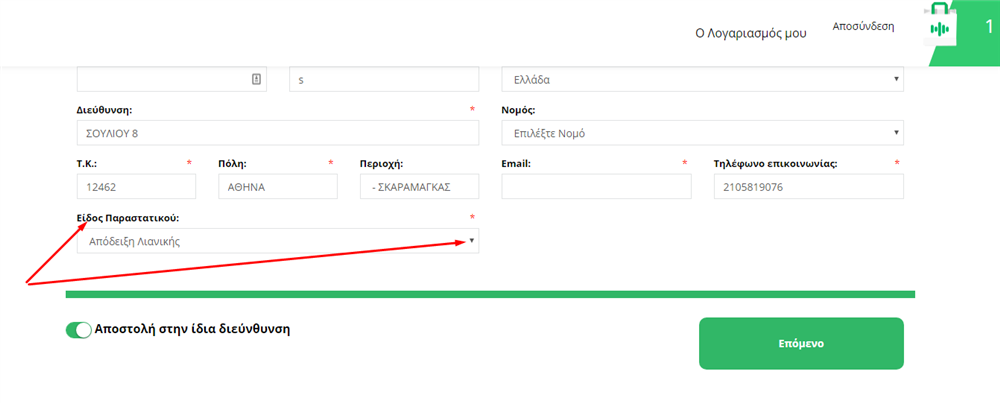The image size is (1000, 403).
Task: Click the Τηλέφωνο επικοινωνίας phone field
Action: coord(809,187)
